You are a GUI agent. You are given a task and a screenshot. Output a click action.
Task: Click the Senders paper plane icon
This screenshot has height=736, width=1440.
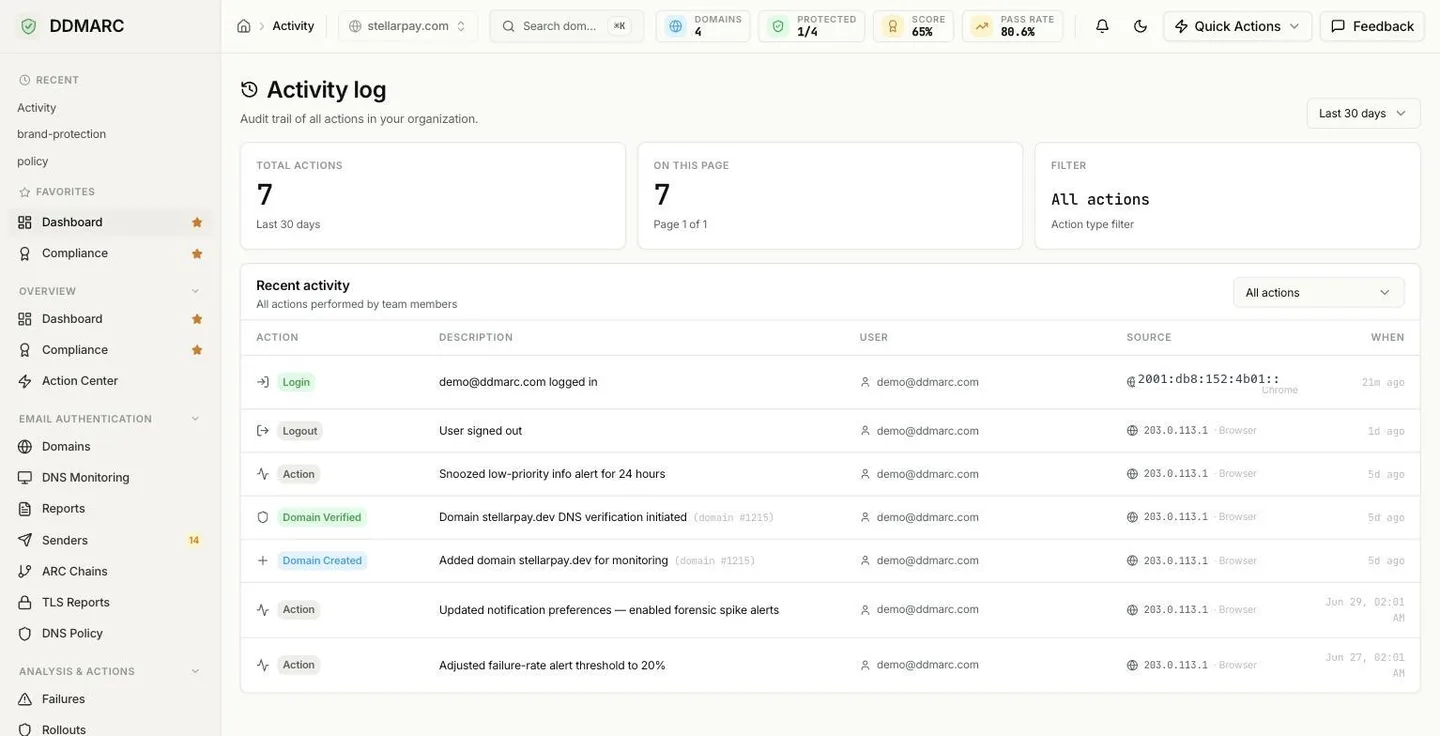pyautogui.click(x=25, y=540)
